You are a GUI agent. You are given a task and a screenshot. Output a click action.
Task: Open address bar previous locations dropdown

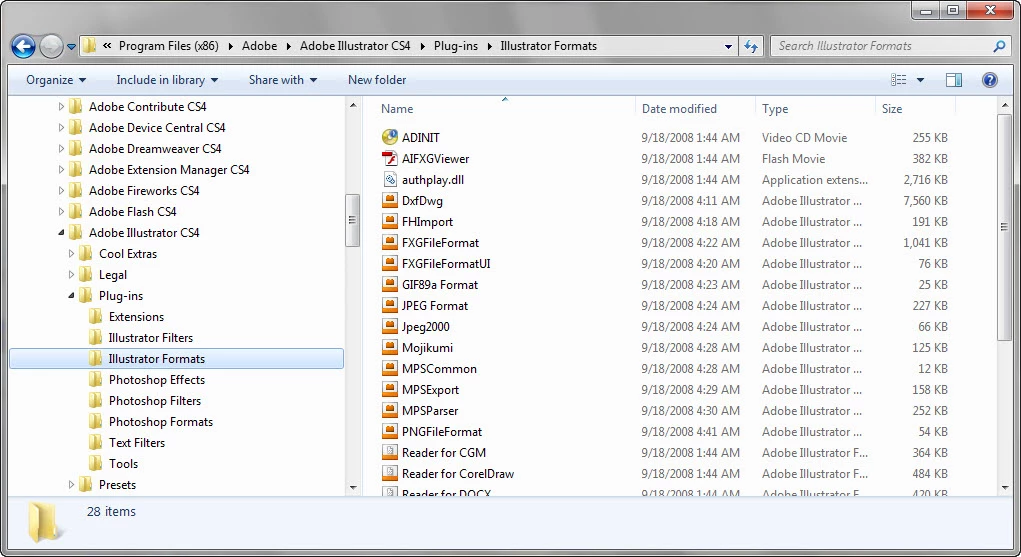click(728, 46)
